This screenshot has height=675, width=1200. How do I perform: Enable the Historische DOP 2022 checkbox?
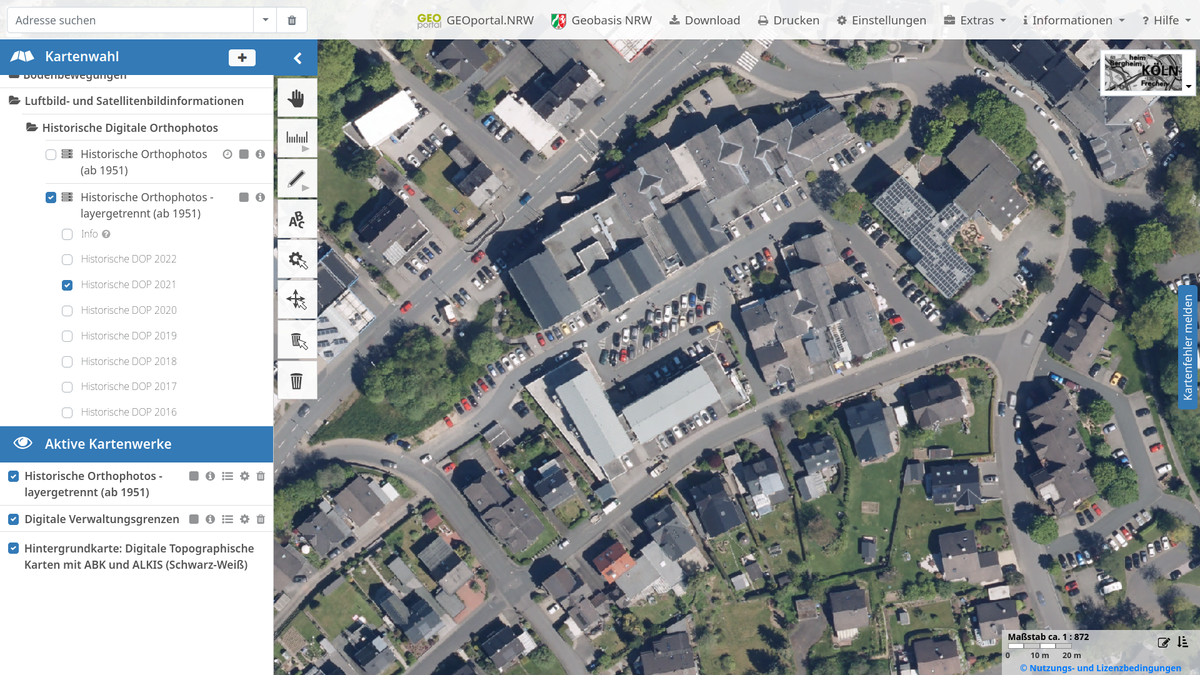67,259
